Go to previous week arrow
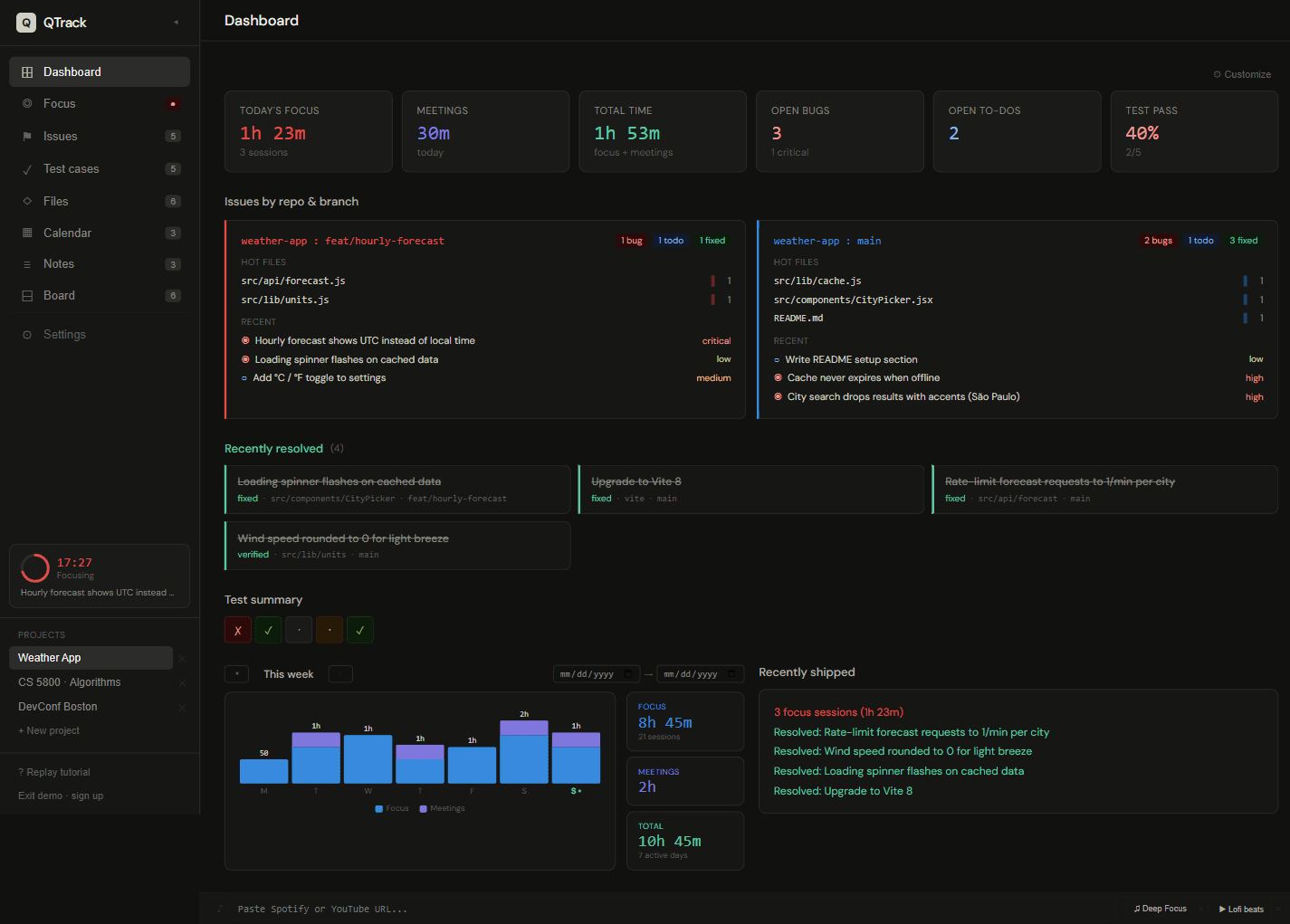The height and width of the screenshot is (924, 1290). tap(236, 674)
